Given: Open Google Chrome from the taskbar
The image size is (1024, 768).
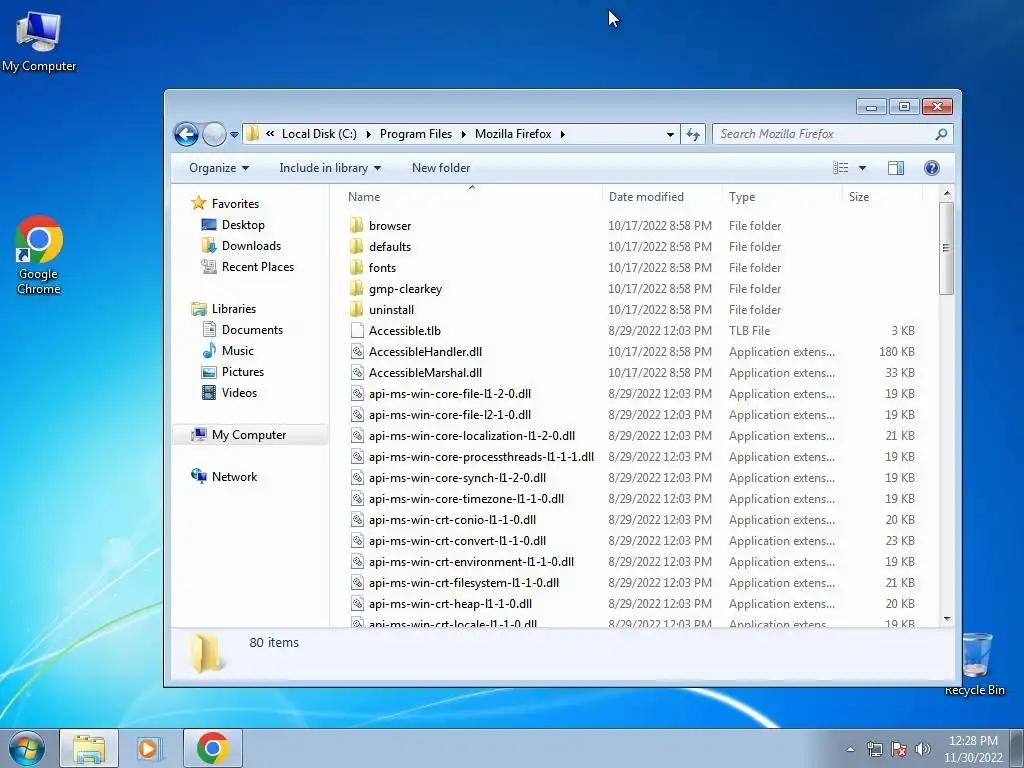Looking at the screenshot, I should tap(212, 748).
